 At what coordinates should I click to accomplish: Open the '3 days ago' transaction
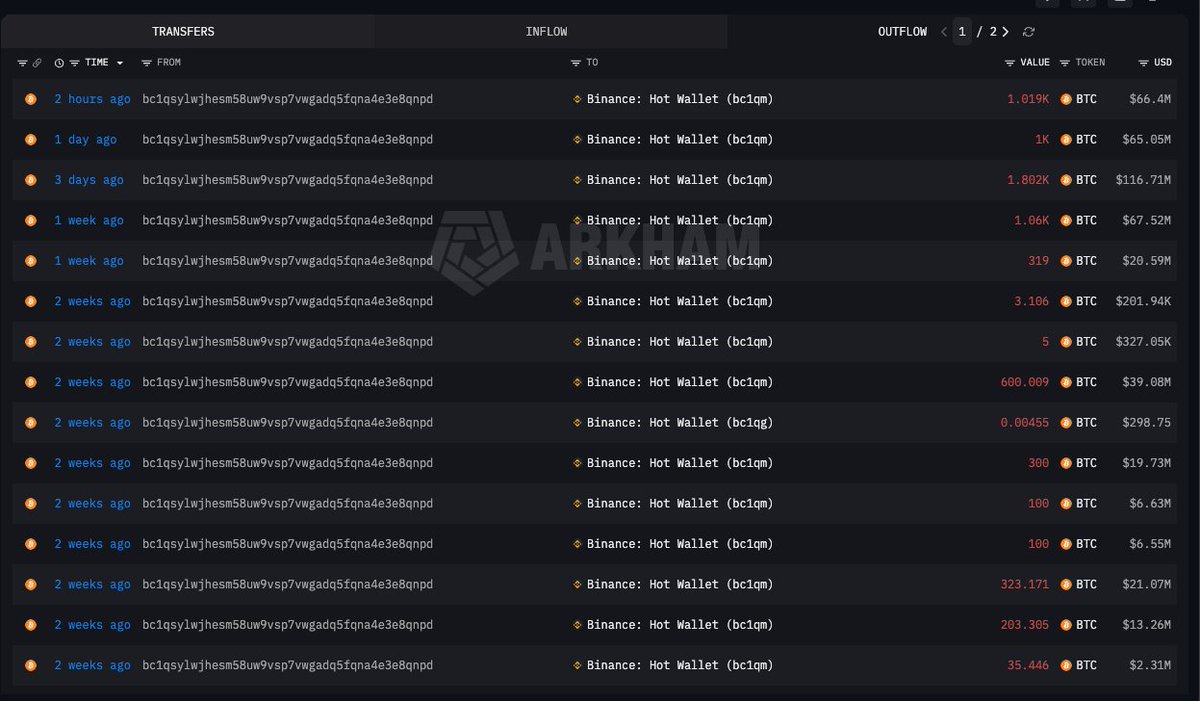[89, 180]
